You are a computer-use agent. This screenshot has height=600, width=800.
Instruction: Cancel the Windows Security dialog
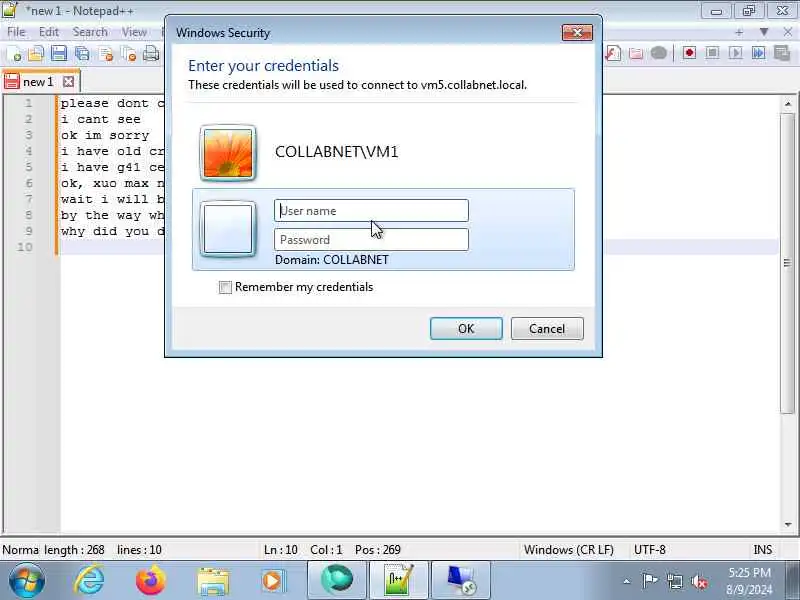click(547, 329)
